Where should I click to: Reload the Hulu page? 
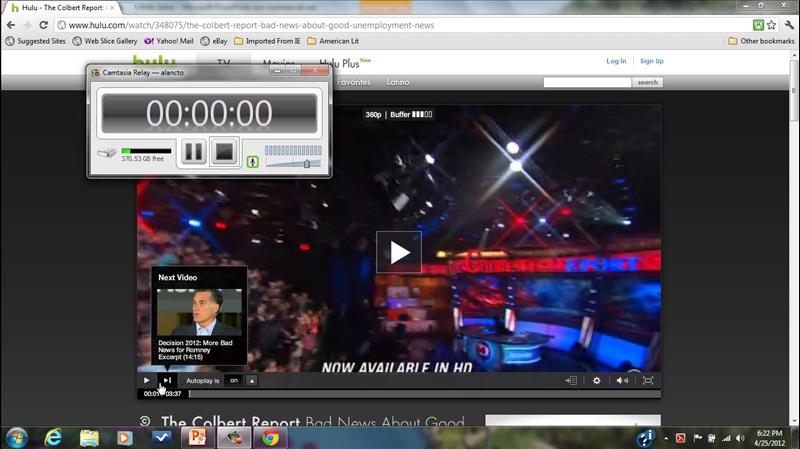(43, 25)
